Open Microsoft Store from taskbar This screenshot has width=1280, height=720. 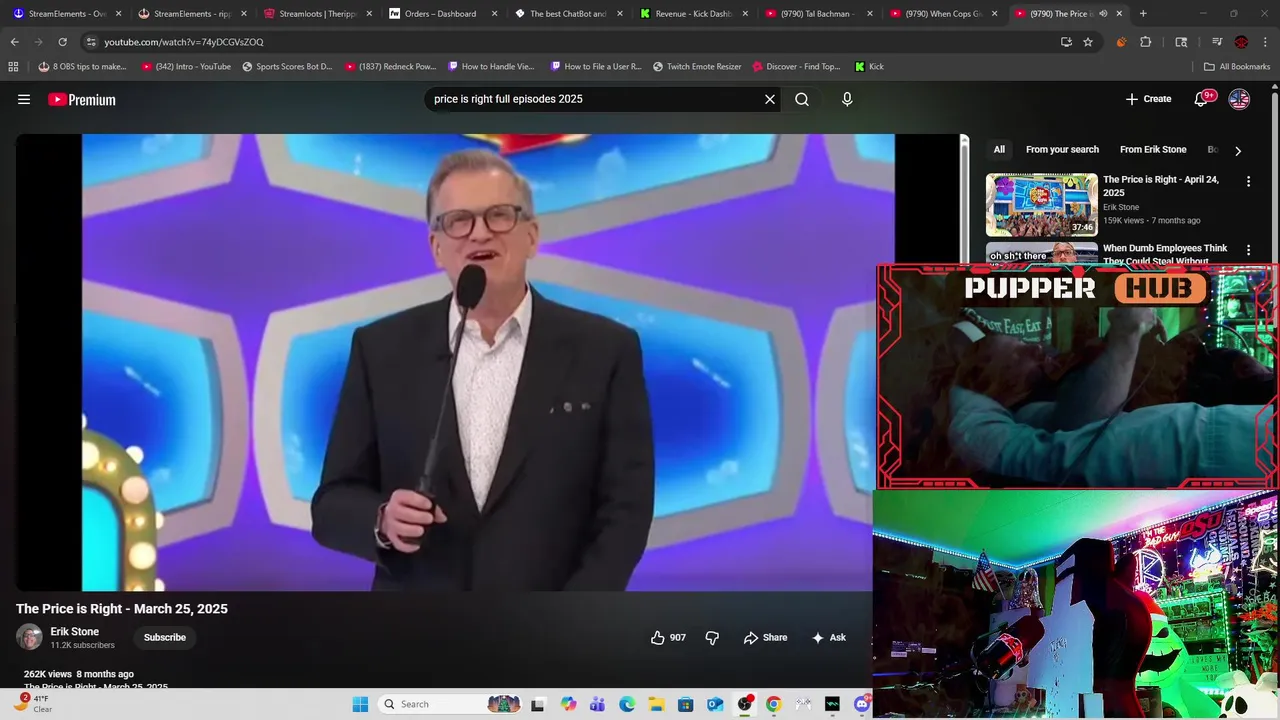pyautogui.click(x=686, y=704)
